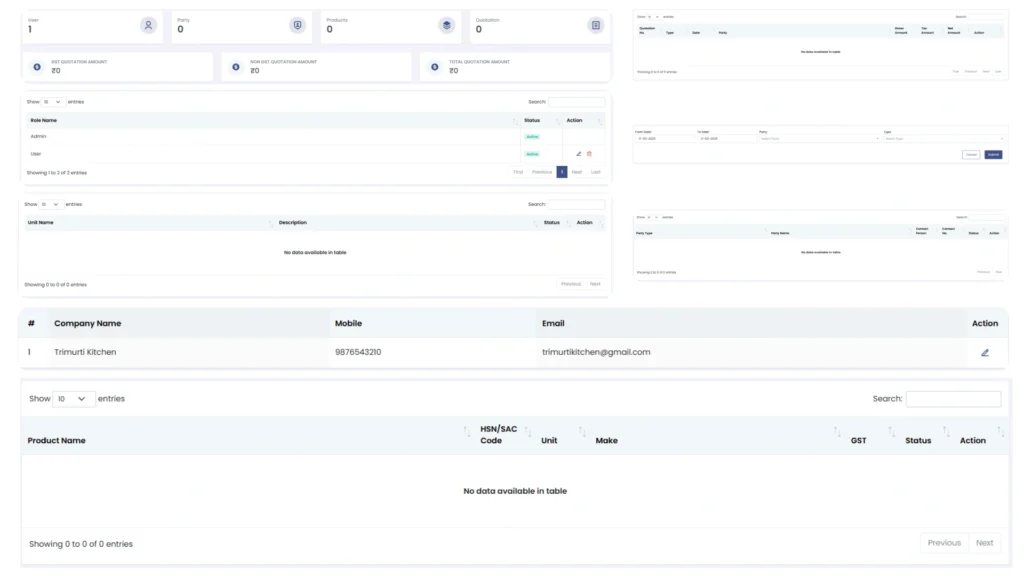
Task: Click the Total Quotation Amount rupee icon
Action: [434, 67]
